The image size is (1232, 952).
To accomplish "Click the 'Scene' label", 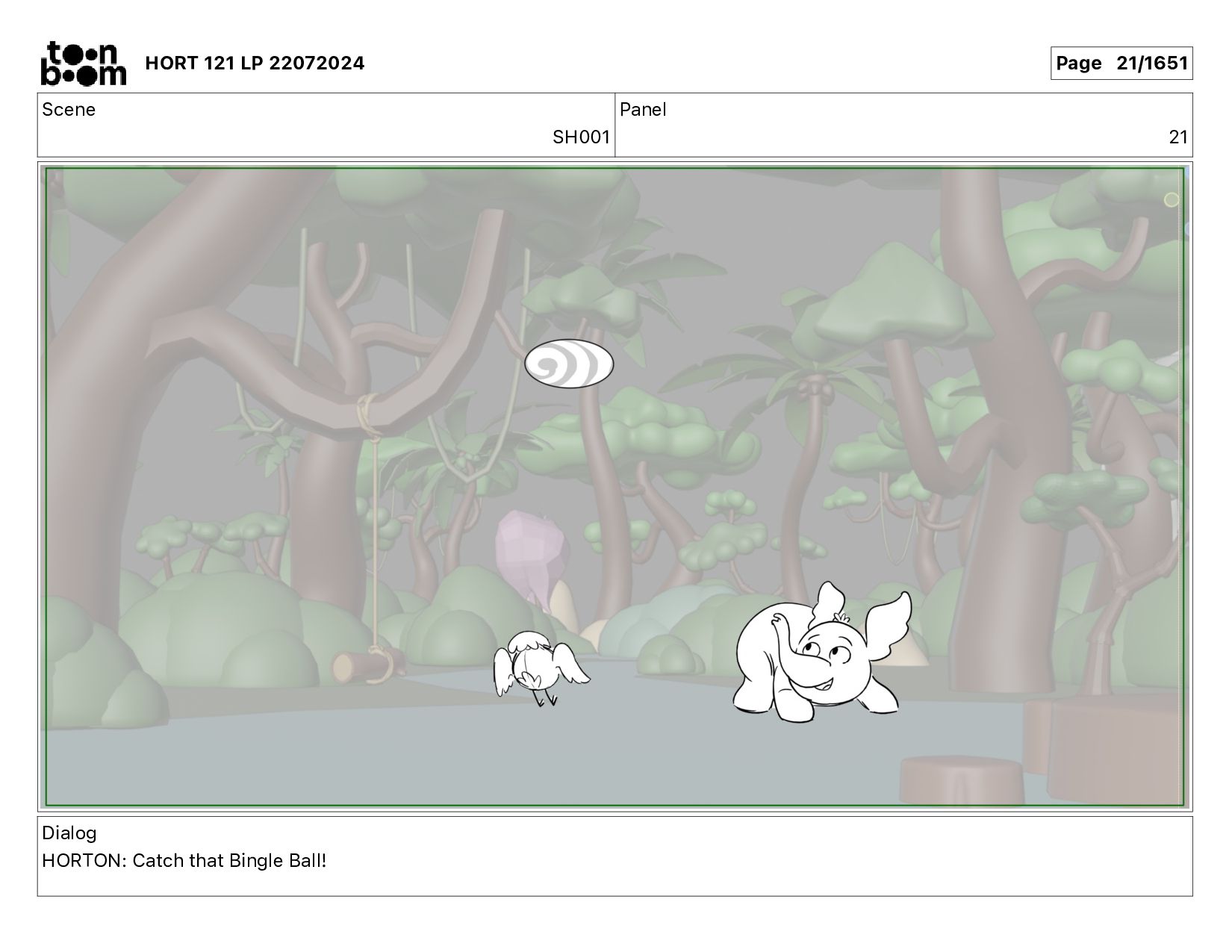I will 69,110.
